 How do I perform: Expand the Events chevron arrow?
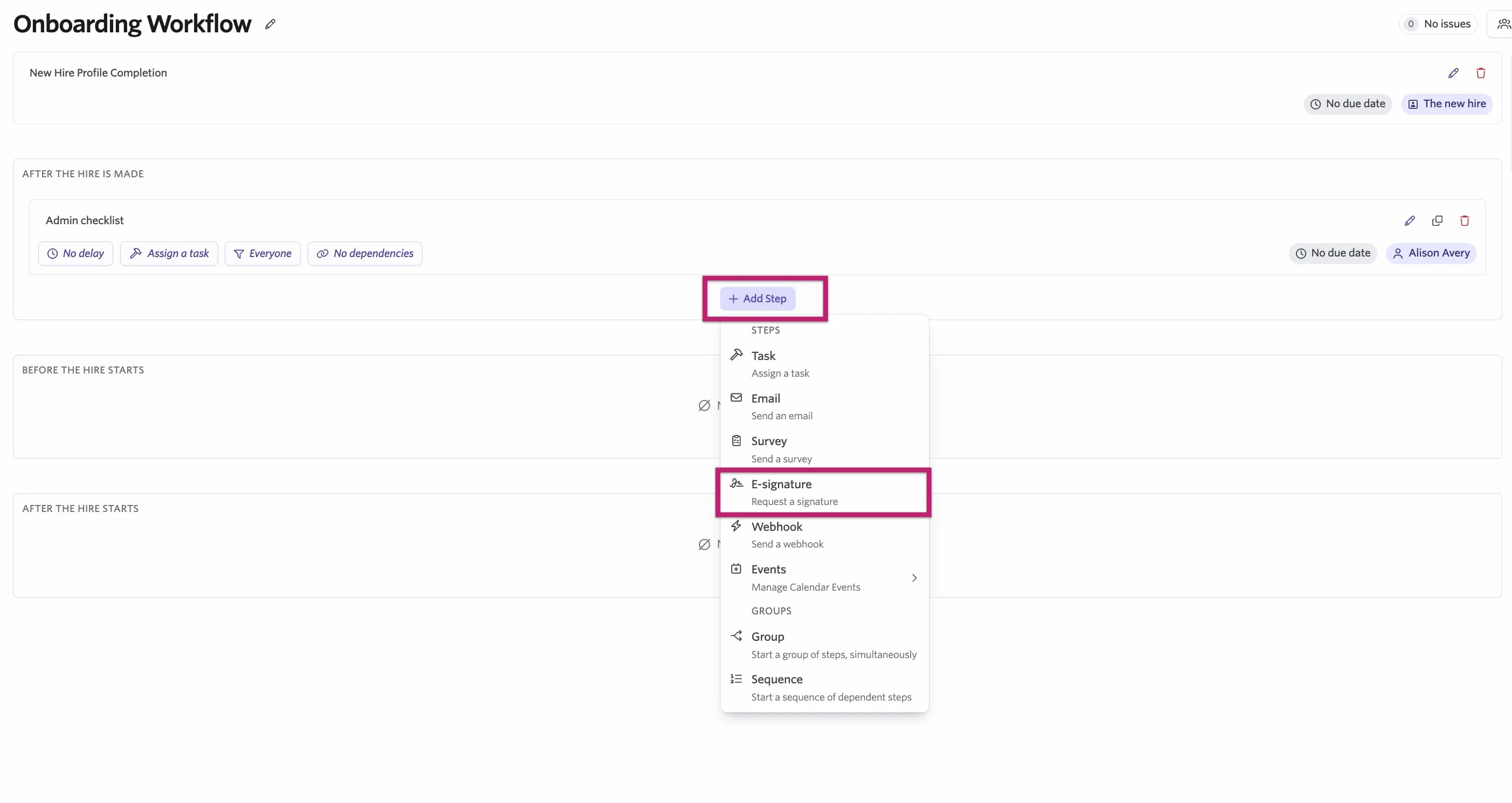click(x=914, y=578)
